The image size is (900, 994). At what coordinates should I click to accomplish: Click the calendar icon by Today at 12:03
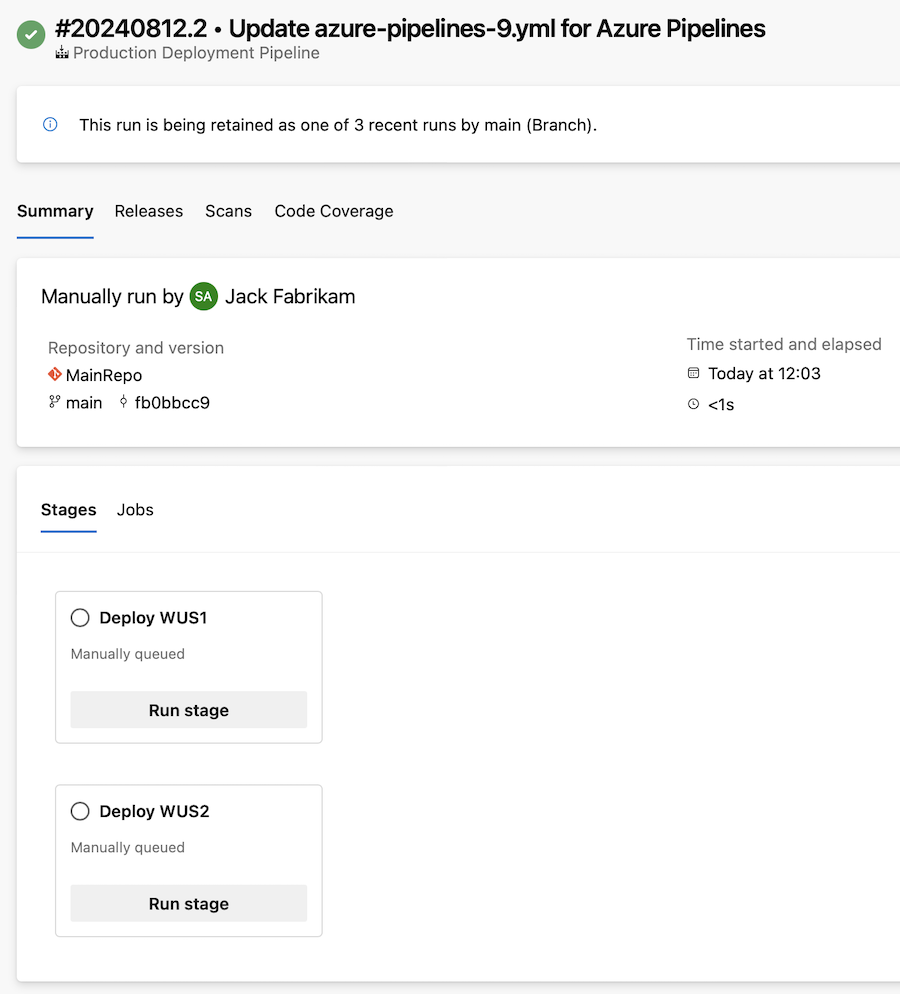(693, 373)
